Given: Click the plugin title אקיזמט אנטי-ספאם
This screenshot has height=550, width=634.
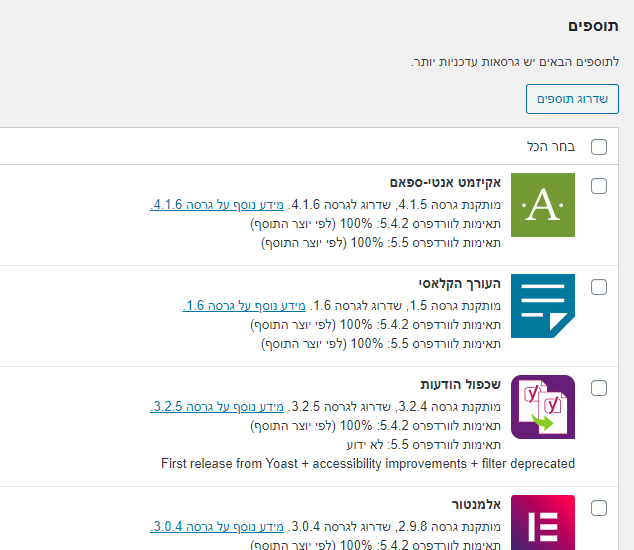Looking at the screenshot, I should 445,183.
